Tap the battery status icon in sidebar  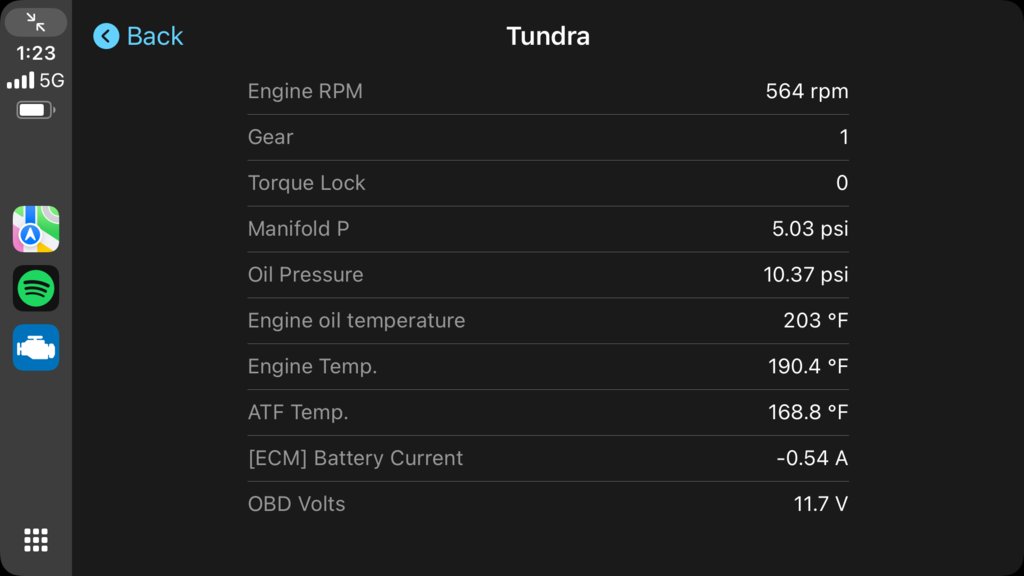point(36,110)
